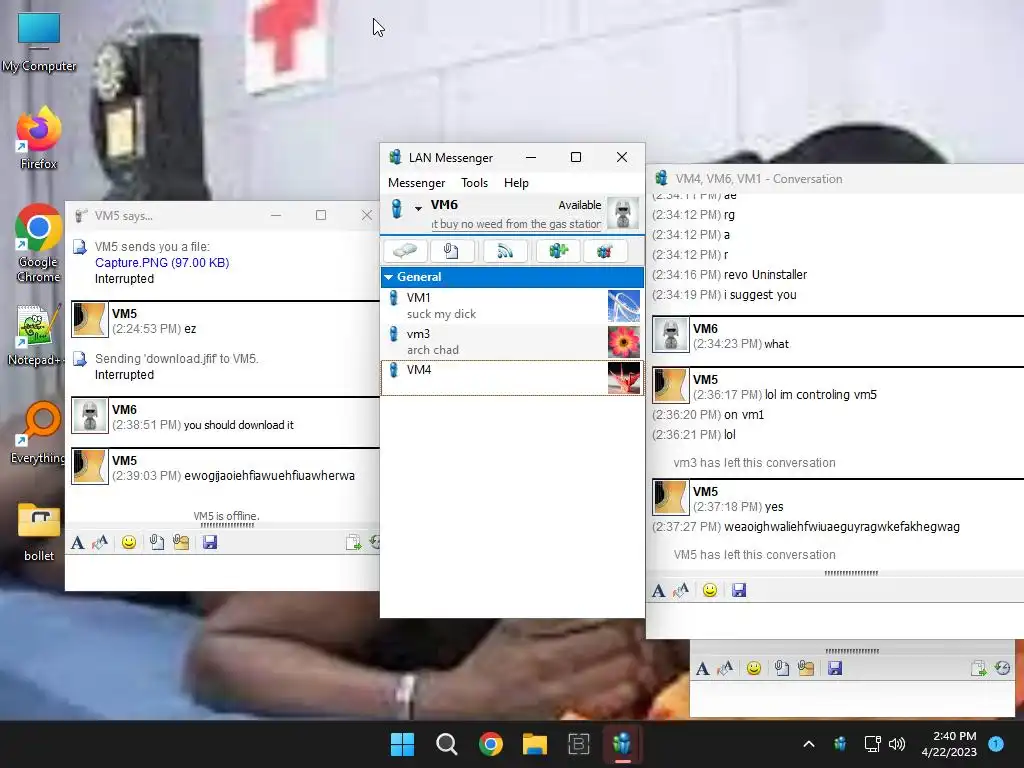Open the smiley picker in VM5 says window

point(129,543)
